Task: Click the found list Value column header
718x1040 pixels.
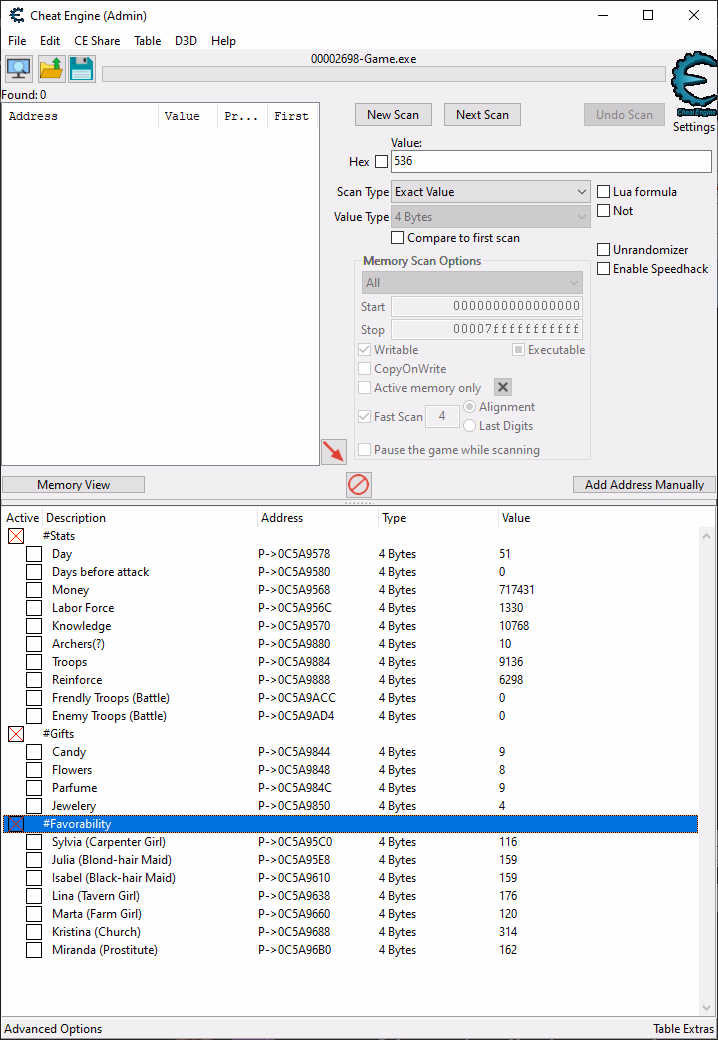Action: pyautogui.click(x=188, y=116)
